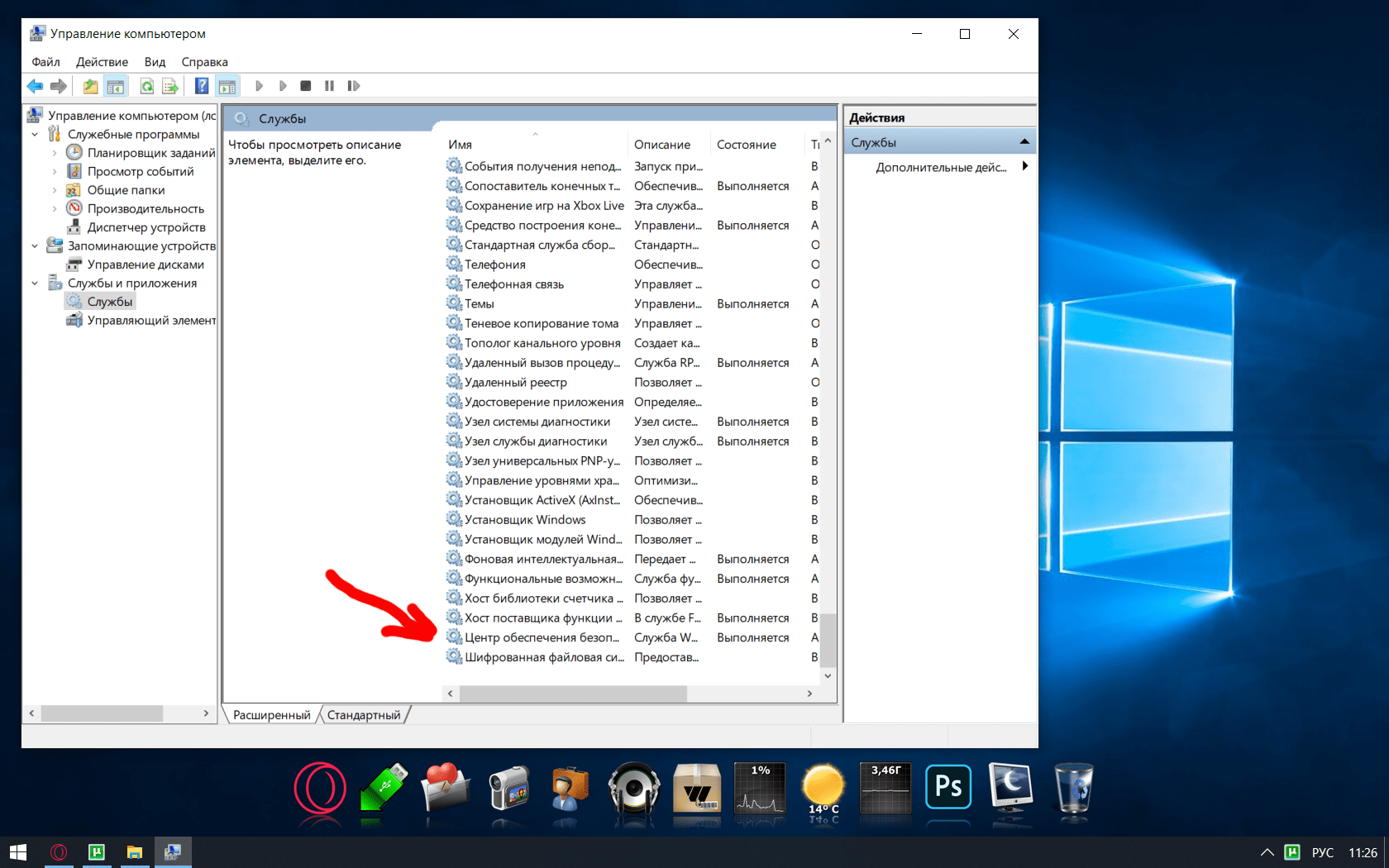Open Photoshop from the desktop dock

click(947, 787)
